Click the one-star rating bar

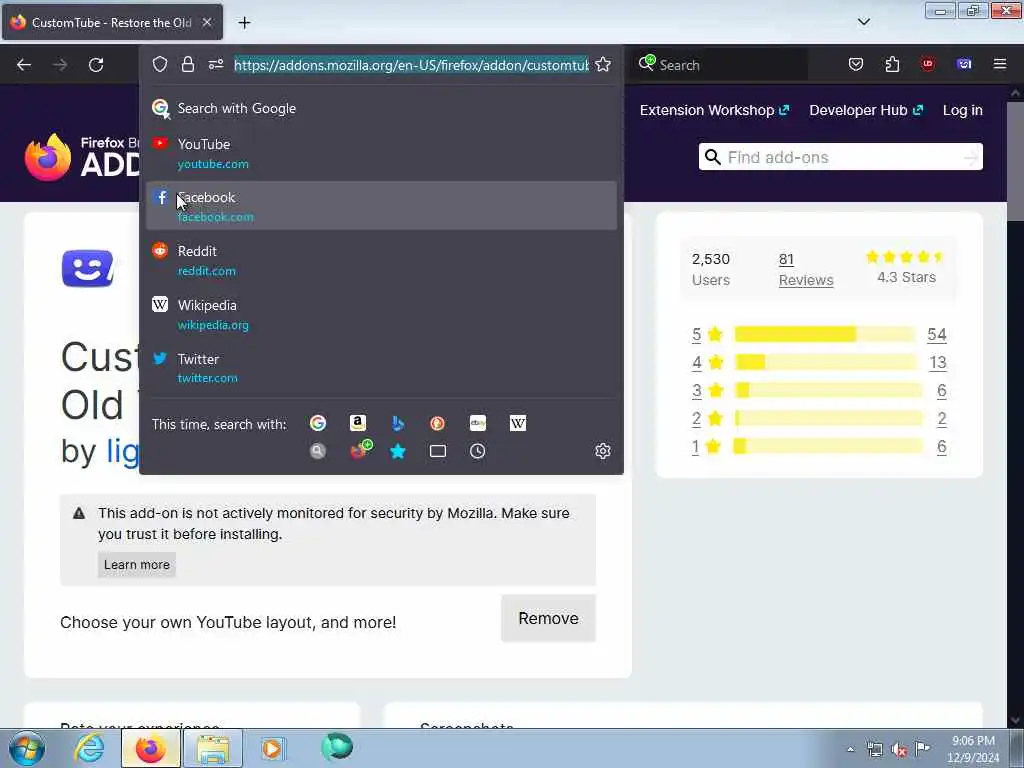click(828, 447)
